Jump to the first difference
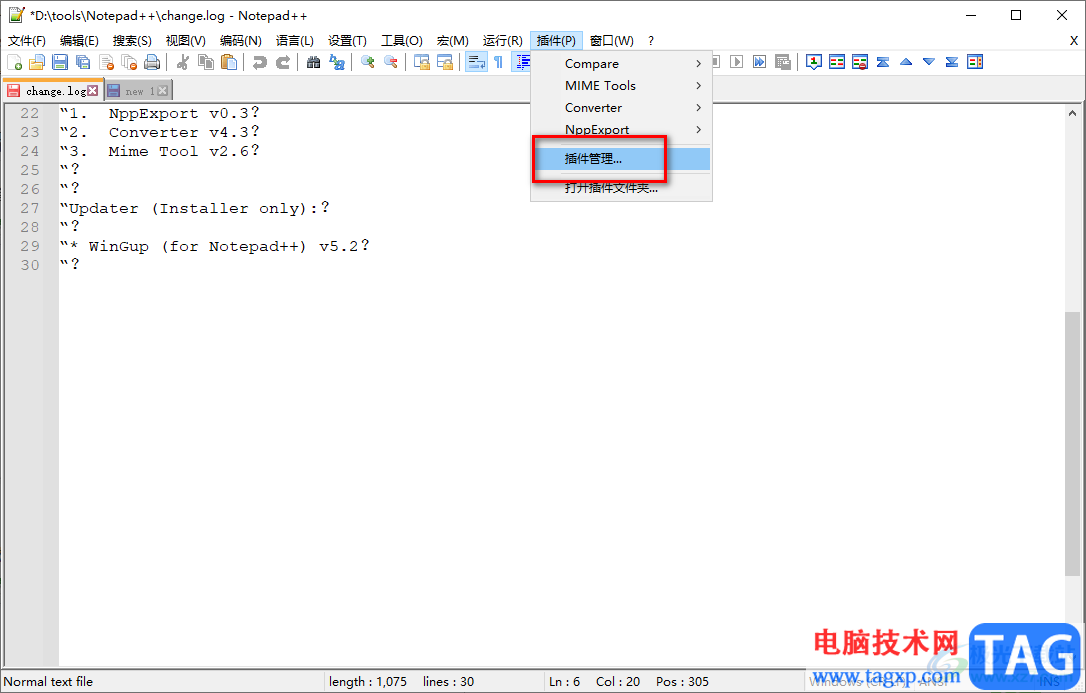This screenshot has height=693, width=1086. pyautogui.click(x=883, y=62)
